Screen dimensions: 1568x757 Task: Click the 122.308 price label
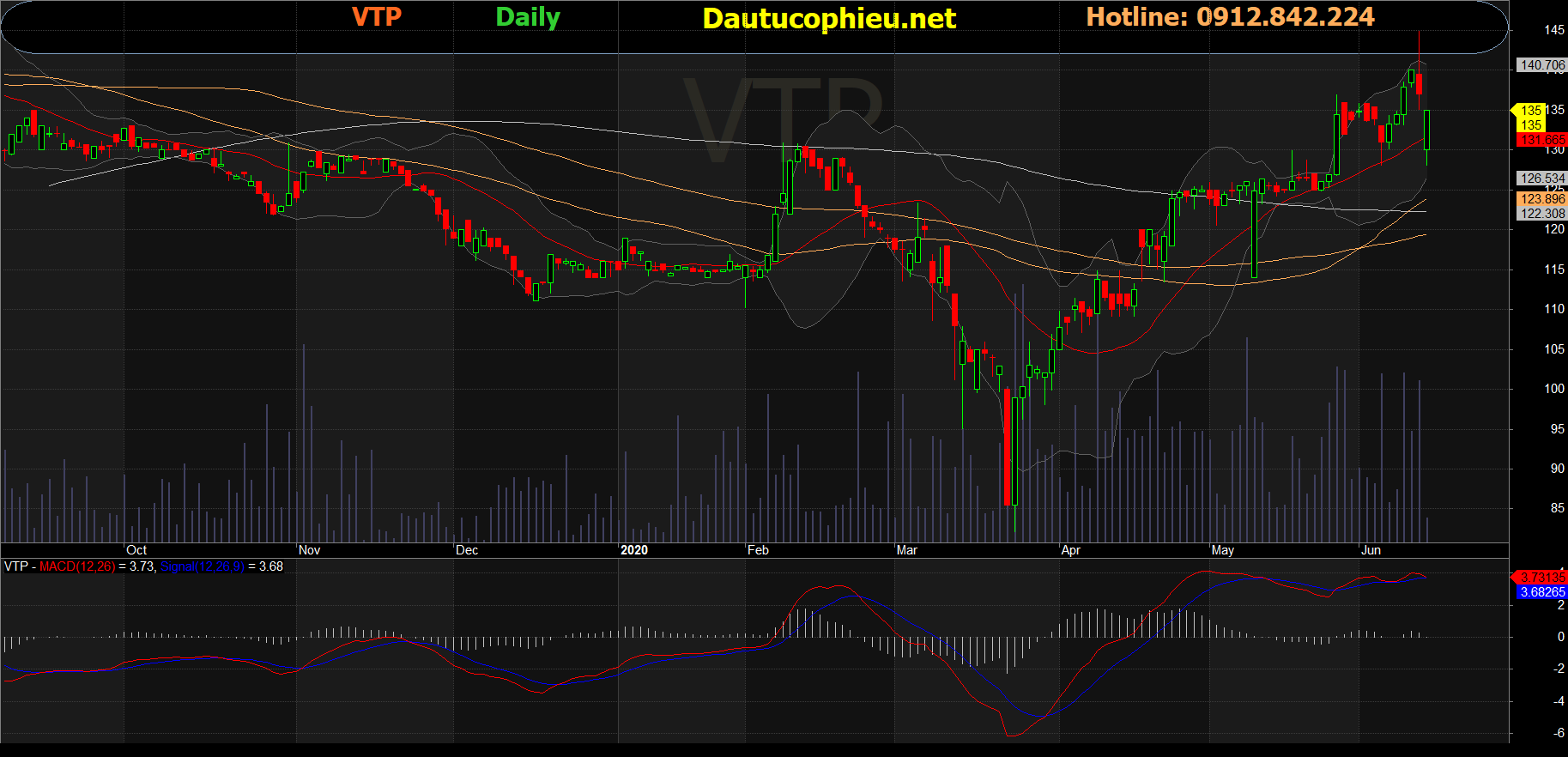tap(1541, 214)
